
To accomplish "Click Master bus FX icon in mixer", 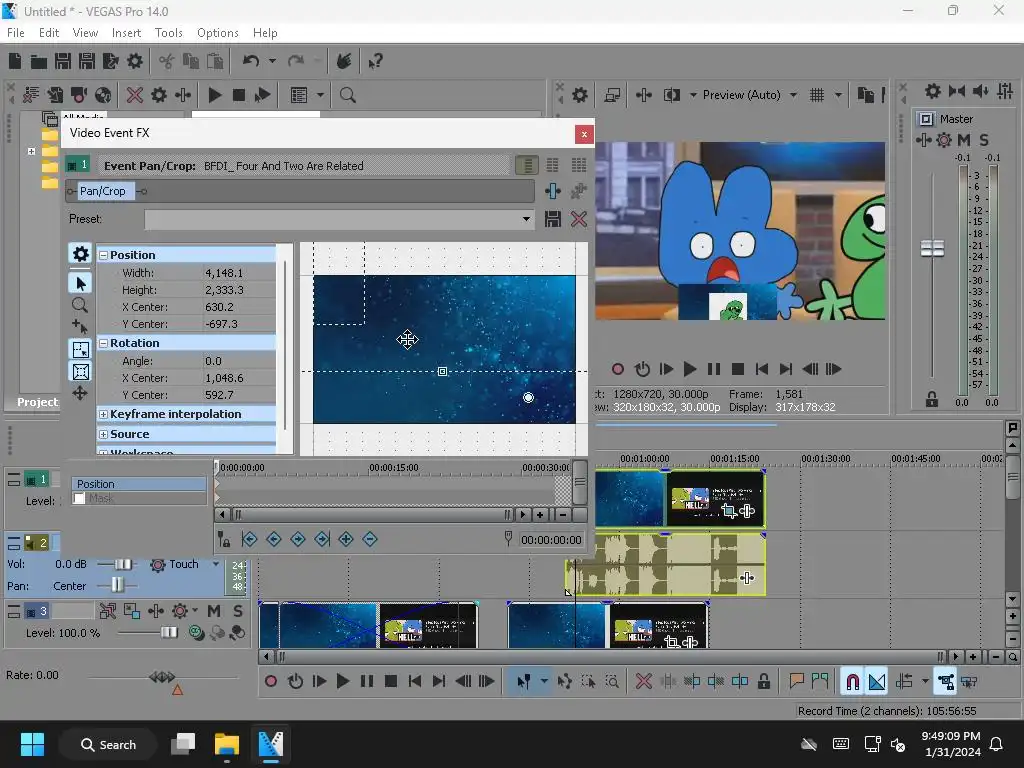I will pos(923,140).
